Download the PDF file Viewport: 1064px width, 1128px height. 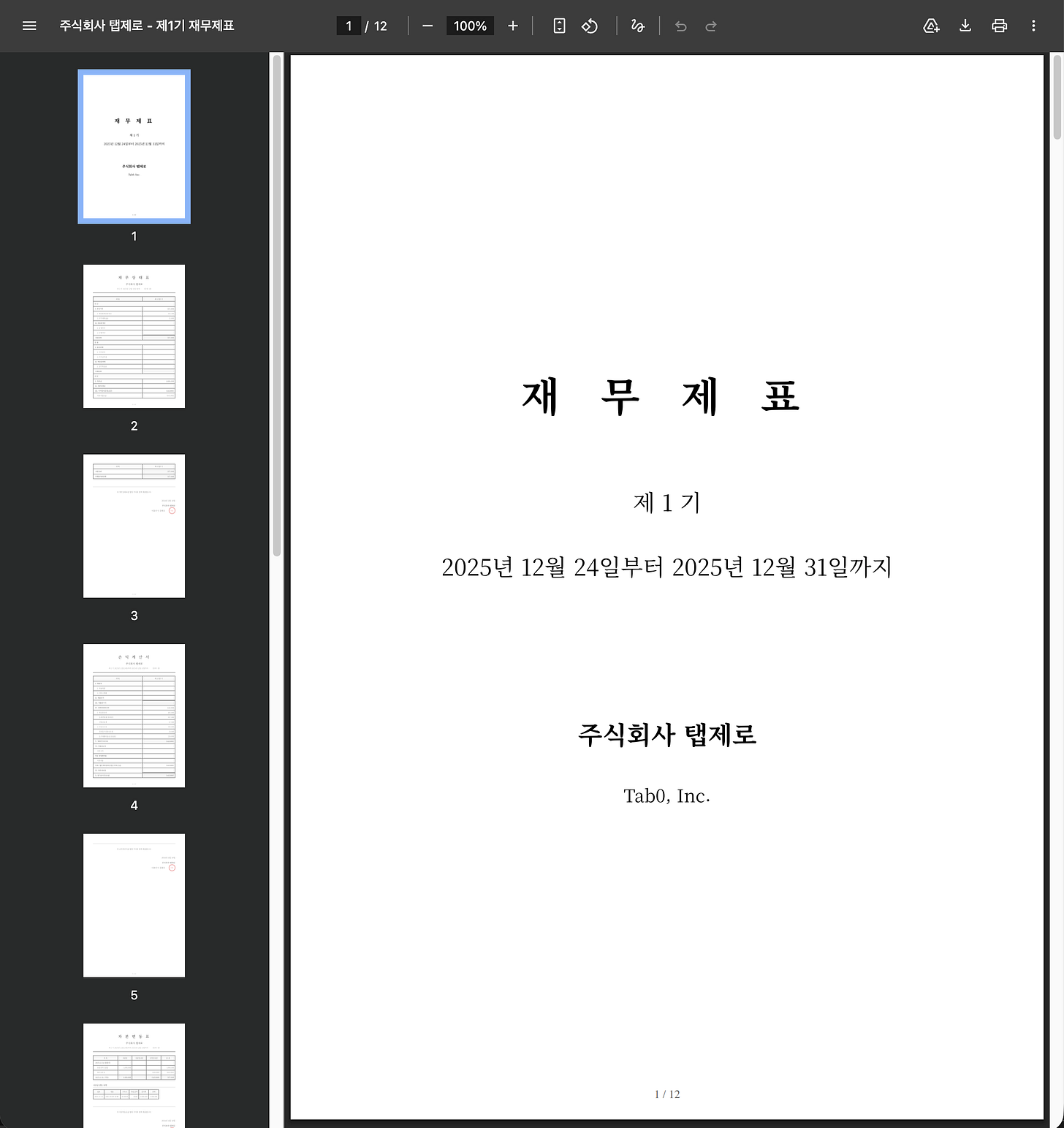[965, 26]
